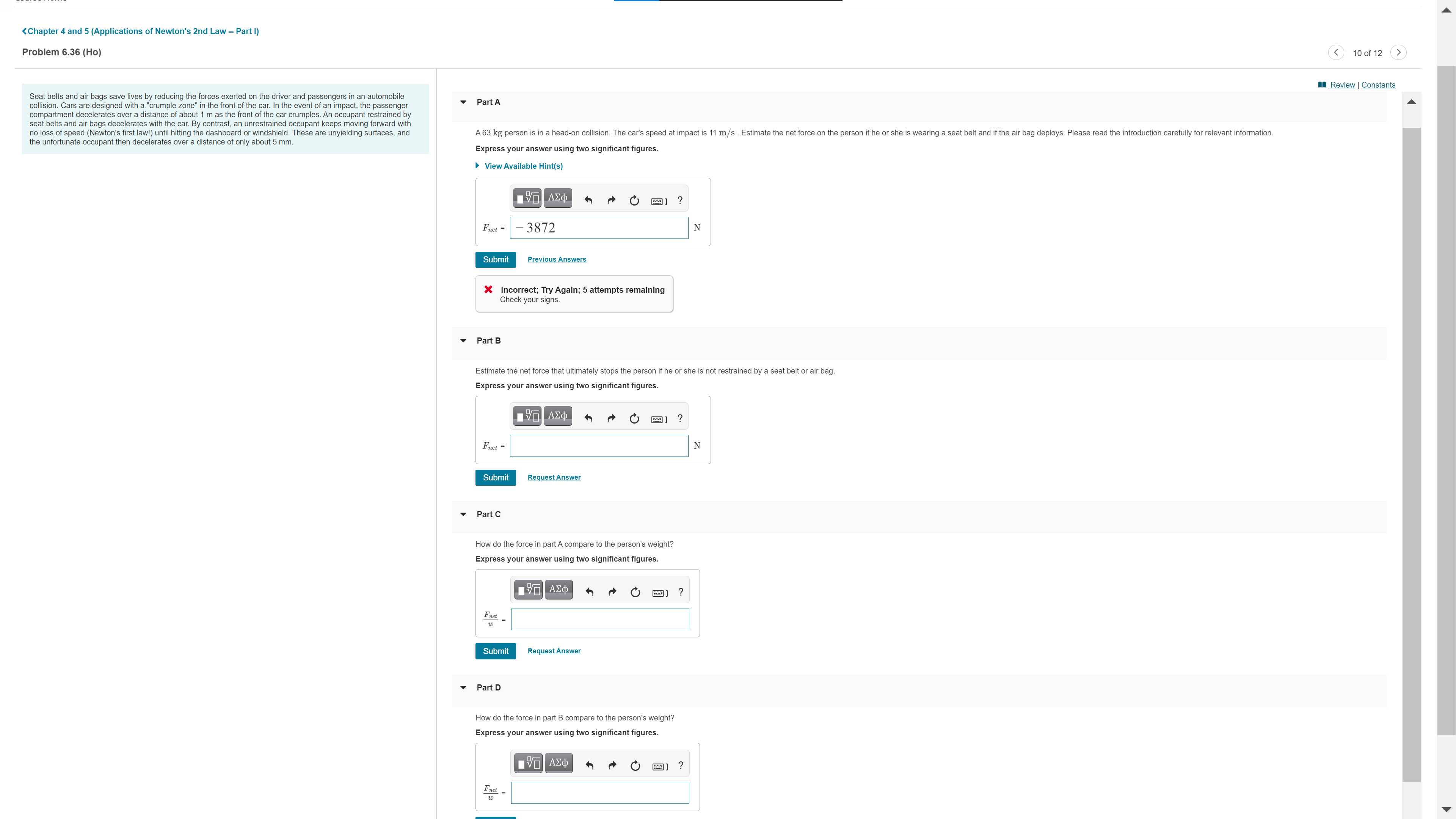Viewport: 1456px width, 819px height.
Task: Collapse the Part A section
Action: click(x=463, y=102)
